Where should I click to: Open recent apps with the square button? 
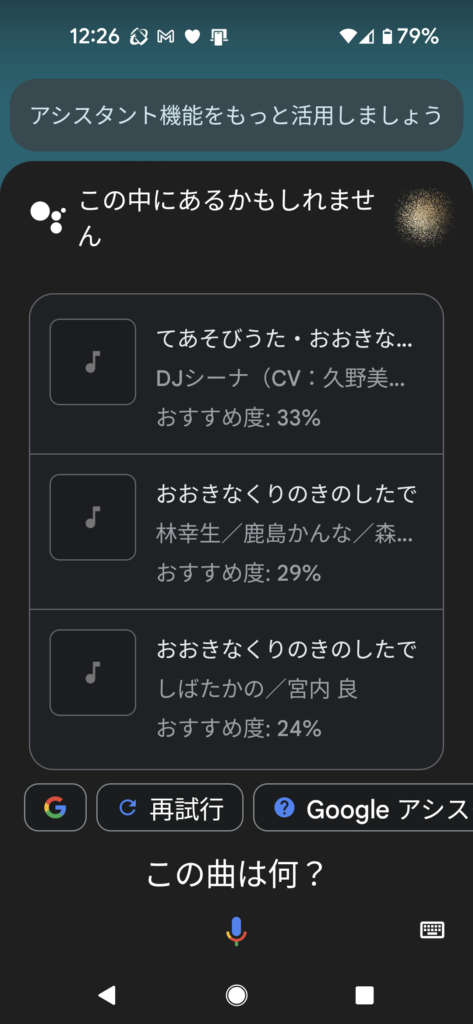(365, 995)
